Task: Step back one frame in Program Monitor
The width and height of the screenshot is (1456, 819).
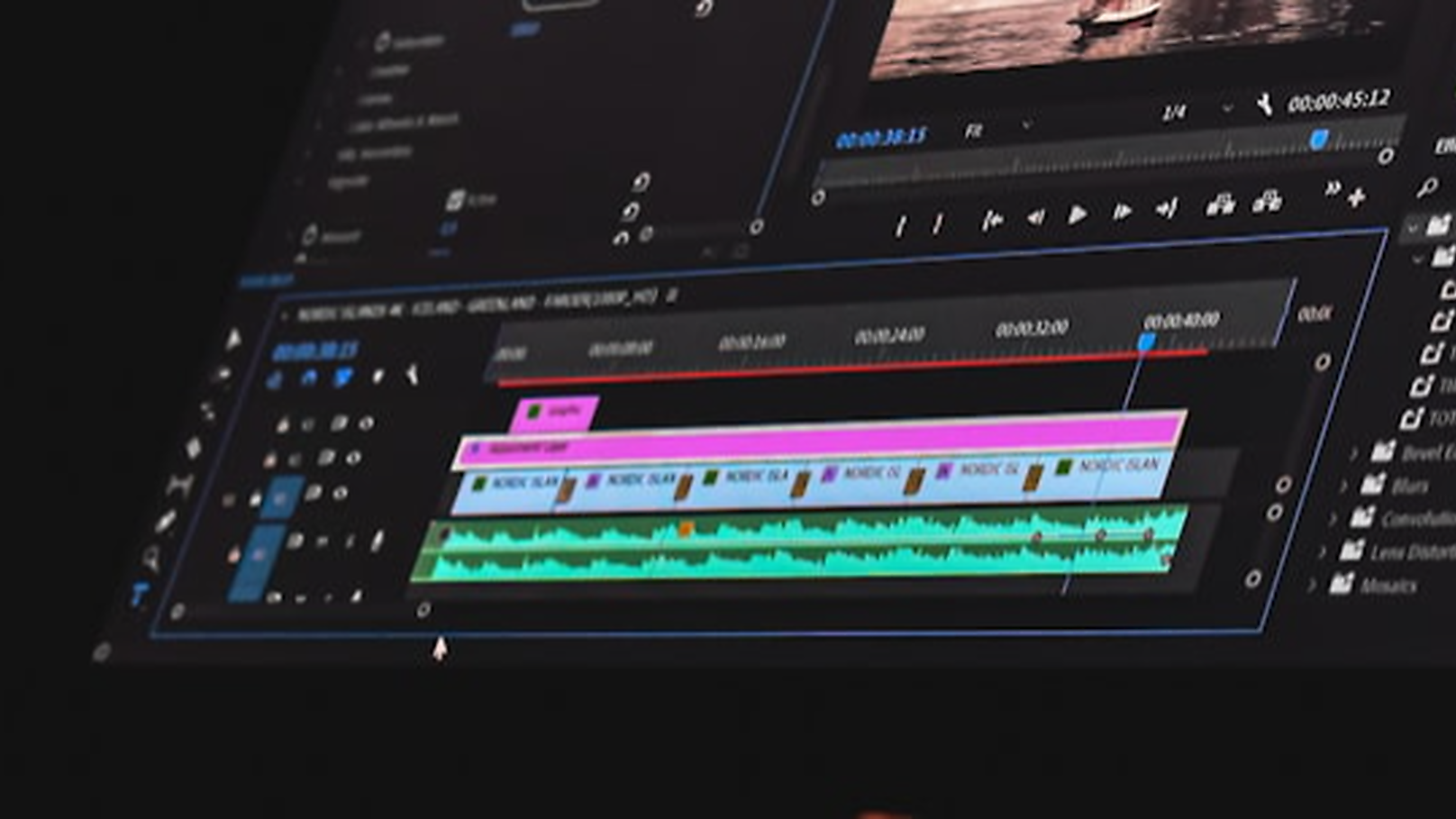Action: click(1035, 217)
